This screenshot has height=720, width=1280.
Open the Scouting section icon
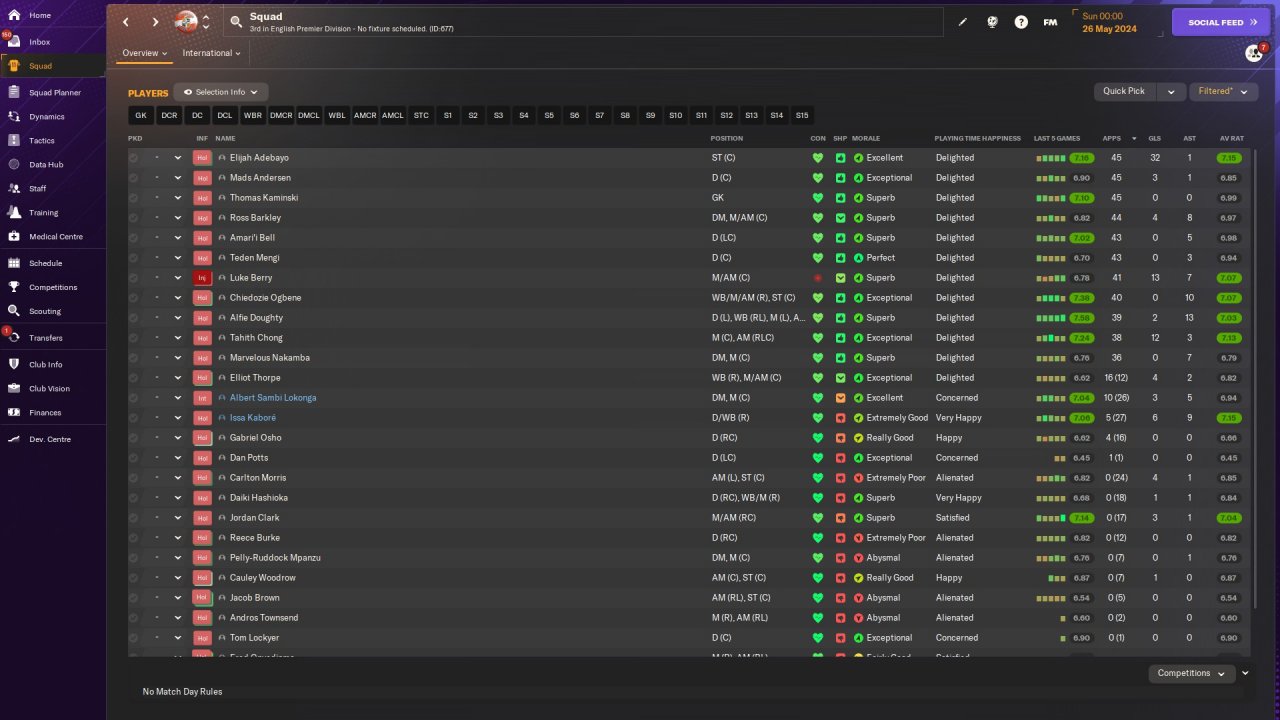[14, 312]
